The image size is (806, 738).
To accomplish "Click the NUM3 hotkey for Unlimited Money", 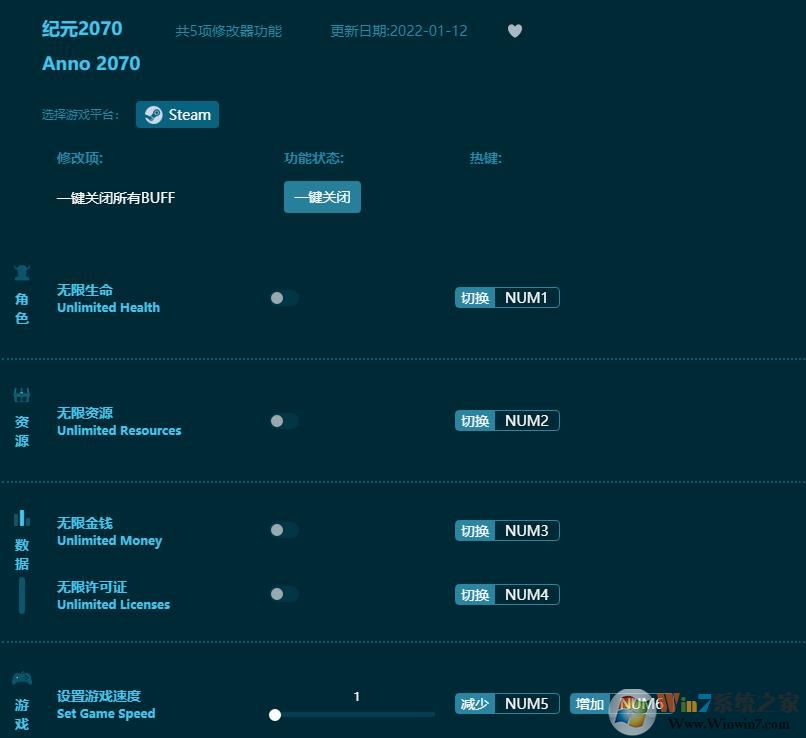I will 525,530.
